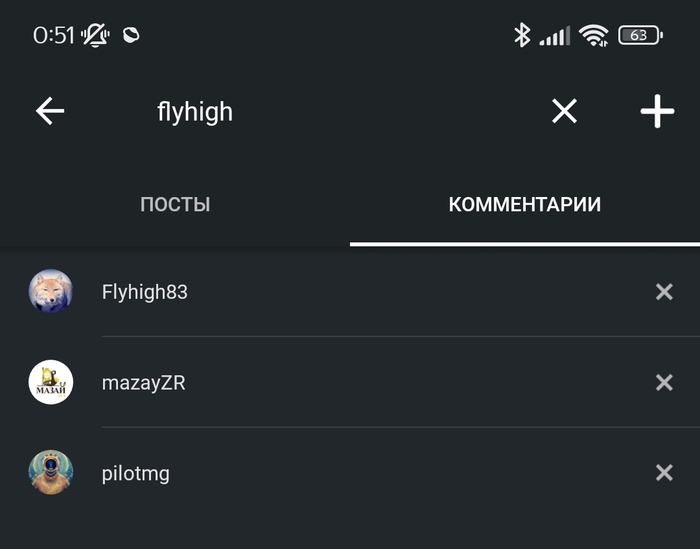Tap the plus add icon
Viewport: 700px width, 549px height.
(x=657, y=111)
